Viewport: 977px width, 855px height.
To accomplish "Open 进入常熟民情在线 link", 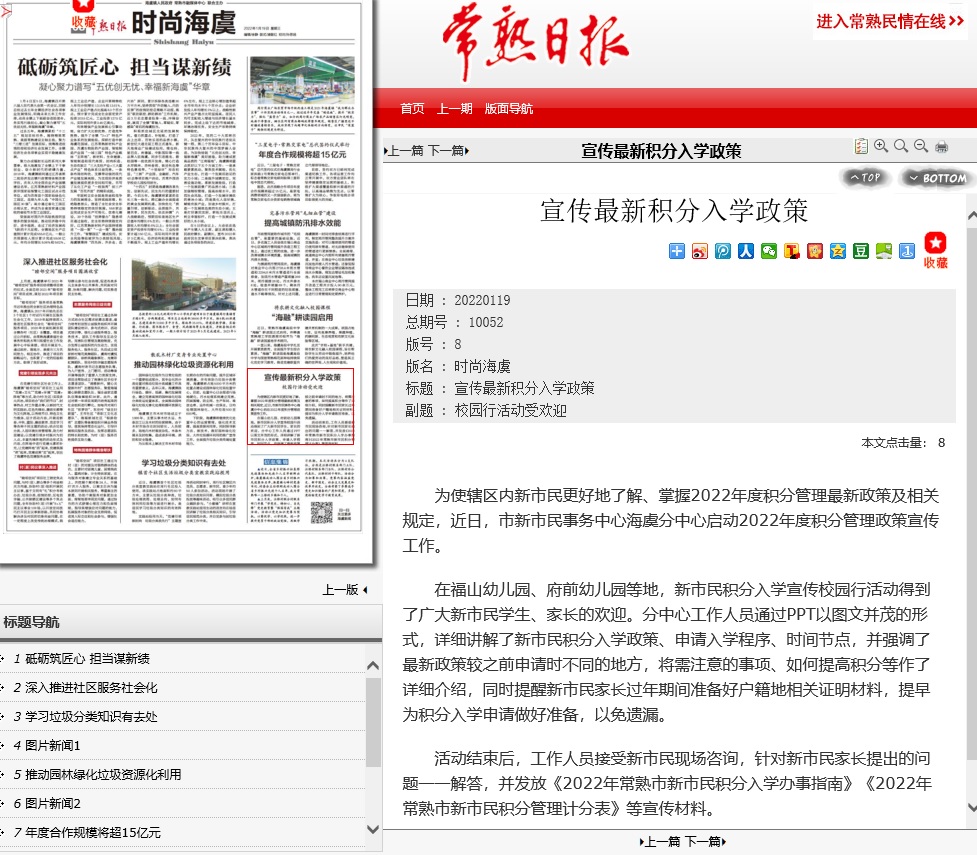I will tap(890, 22).
